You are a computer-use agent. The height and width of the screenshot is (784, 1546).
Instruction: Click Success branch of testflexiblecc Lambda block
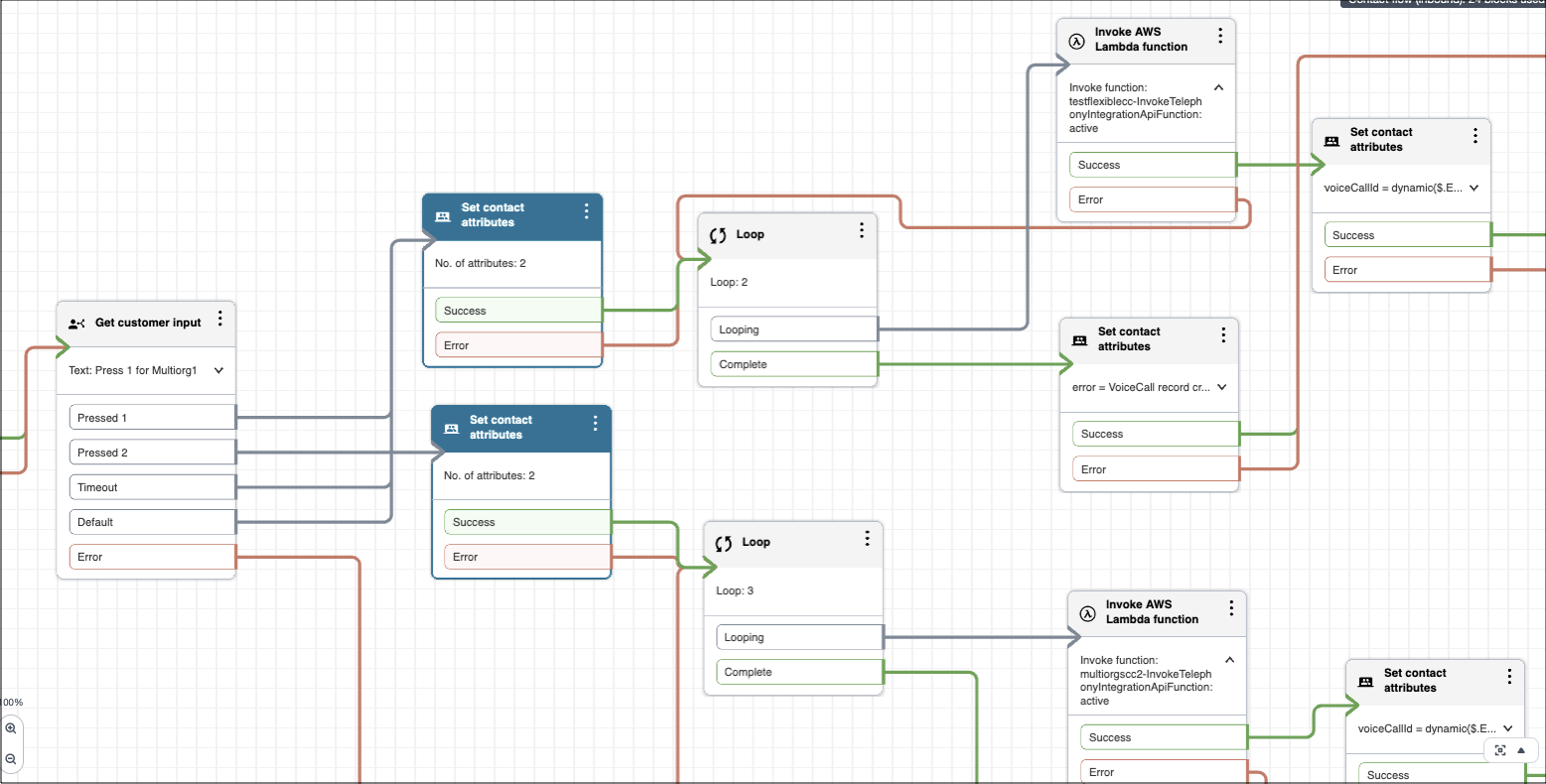click(x=1153, y=165)
